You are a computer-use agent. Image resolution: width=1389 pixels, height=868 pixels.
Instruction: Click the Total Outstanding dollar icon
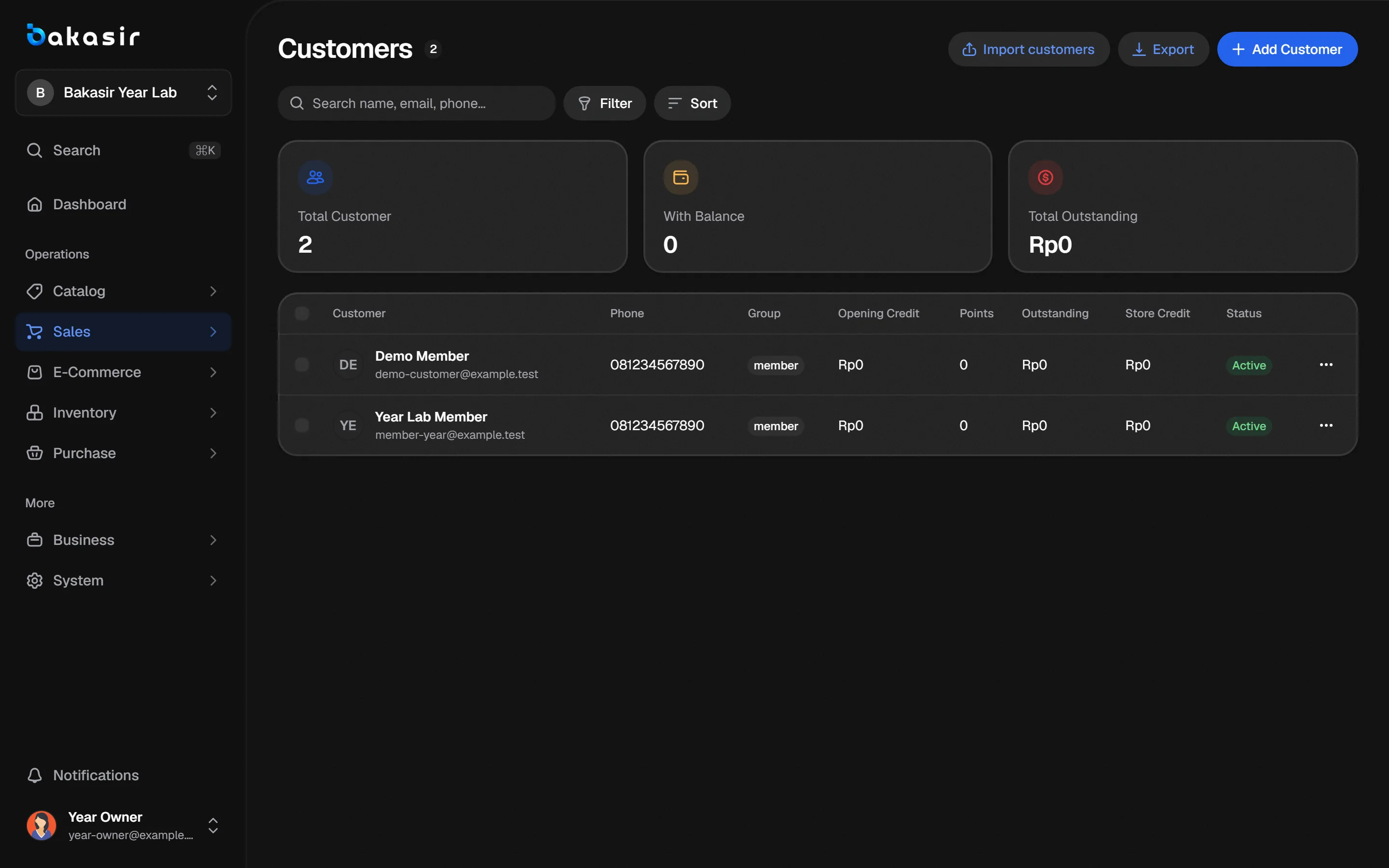[1045, 177]
